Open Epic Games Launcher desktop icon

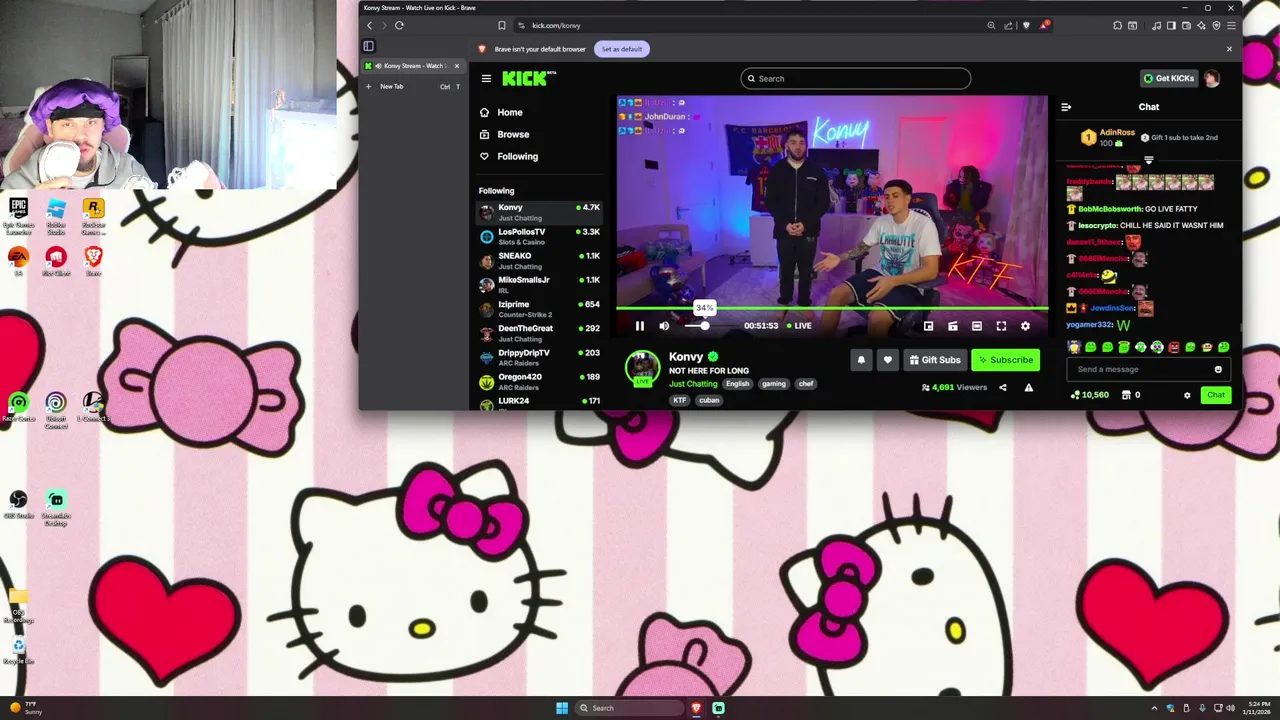pyautogui.click(x=18, y=215)
